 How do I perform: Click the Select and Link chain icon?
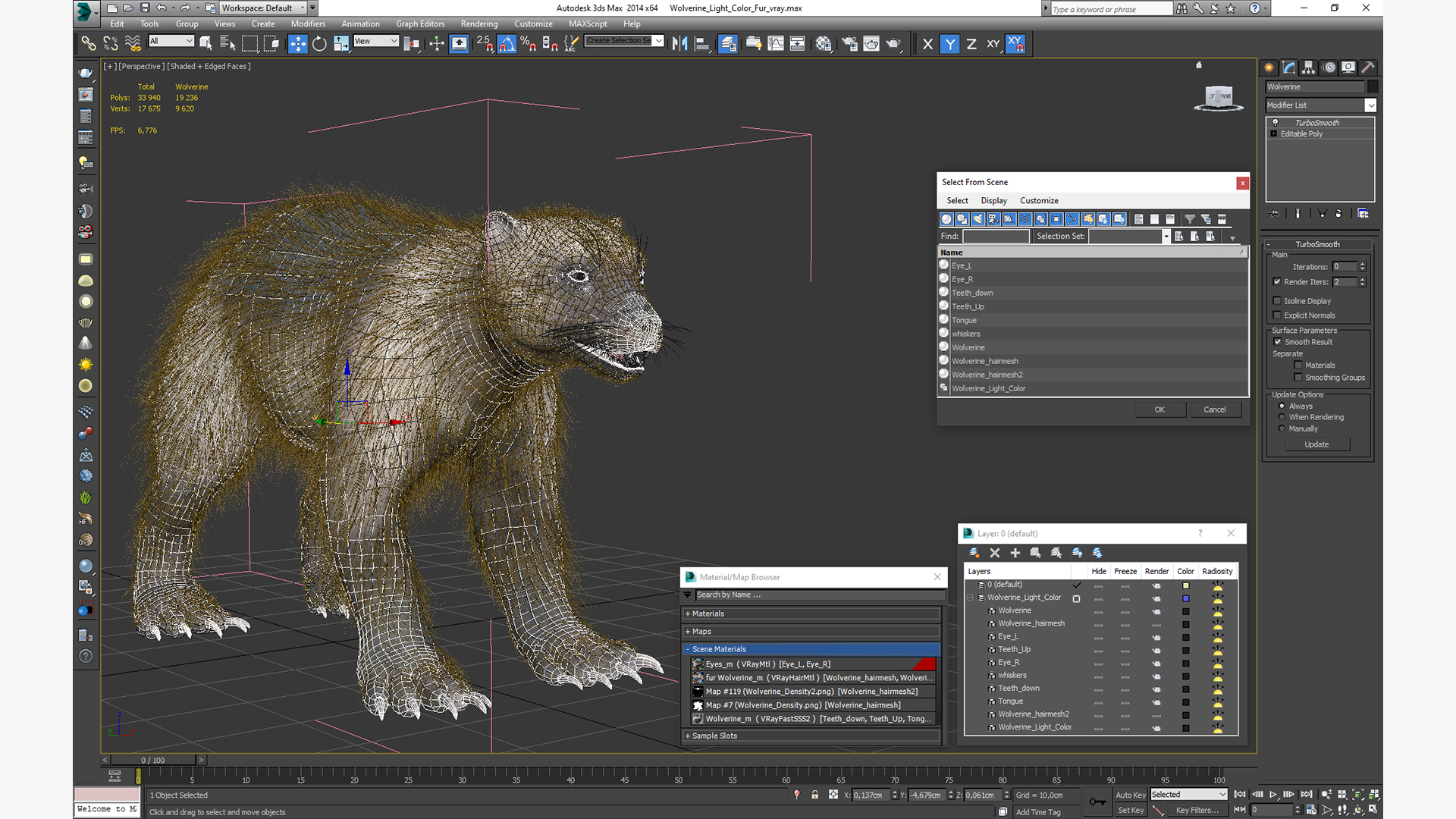89,44
